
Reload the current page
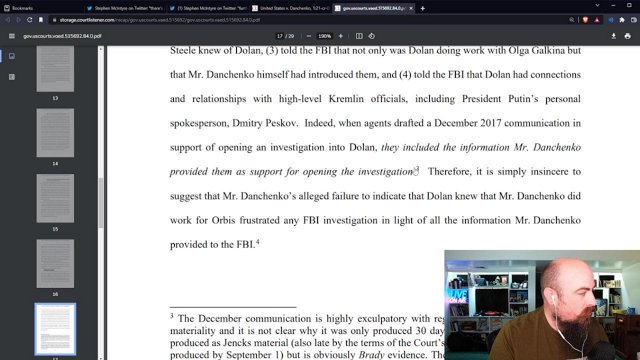(x=29, y=20)
